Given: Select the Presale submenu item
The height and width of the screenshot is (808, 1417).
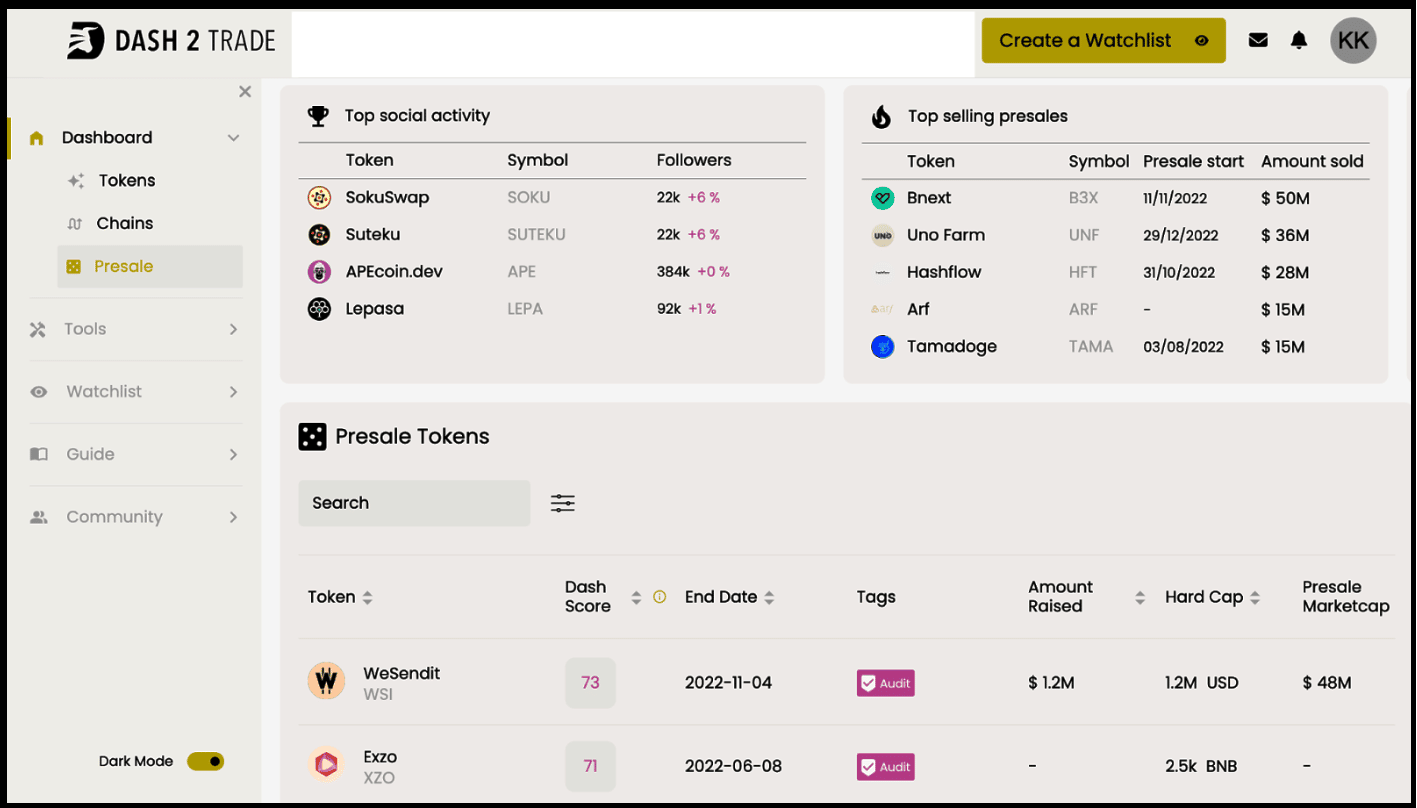Looking at the screenshot, I should [x=150, y=267].
